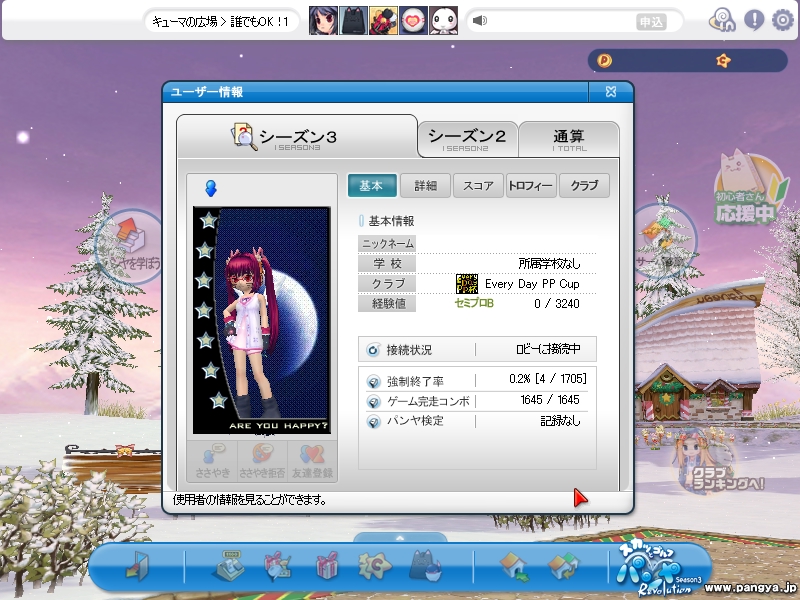The image size is (800, 600).
Task: Click the cookie star C currency icon
Action: pos(723,61)
